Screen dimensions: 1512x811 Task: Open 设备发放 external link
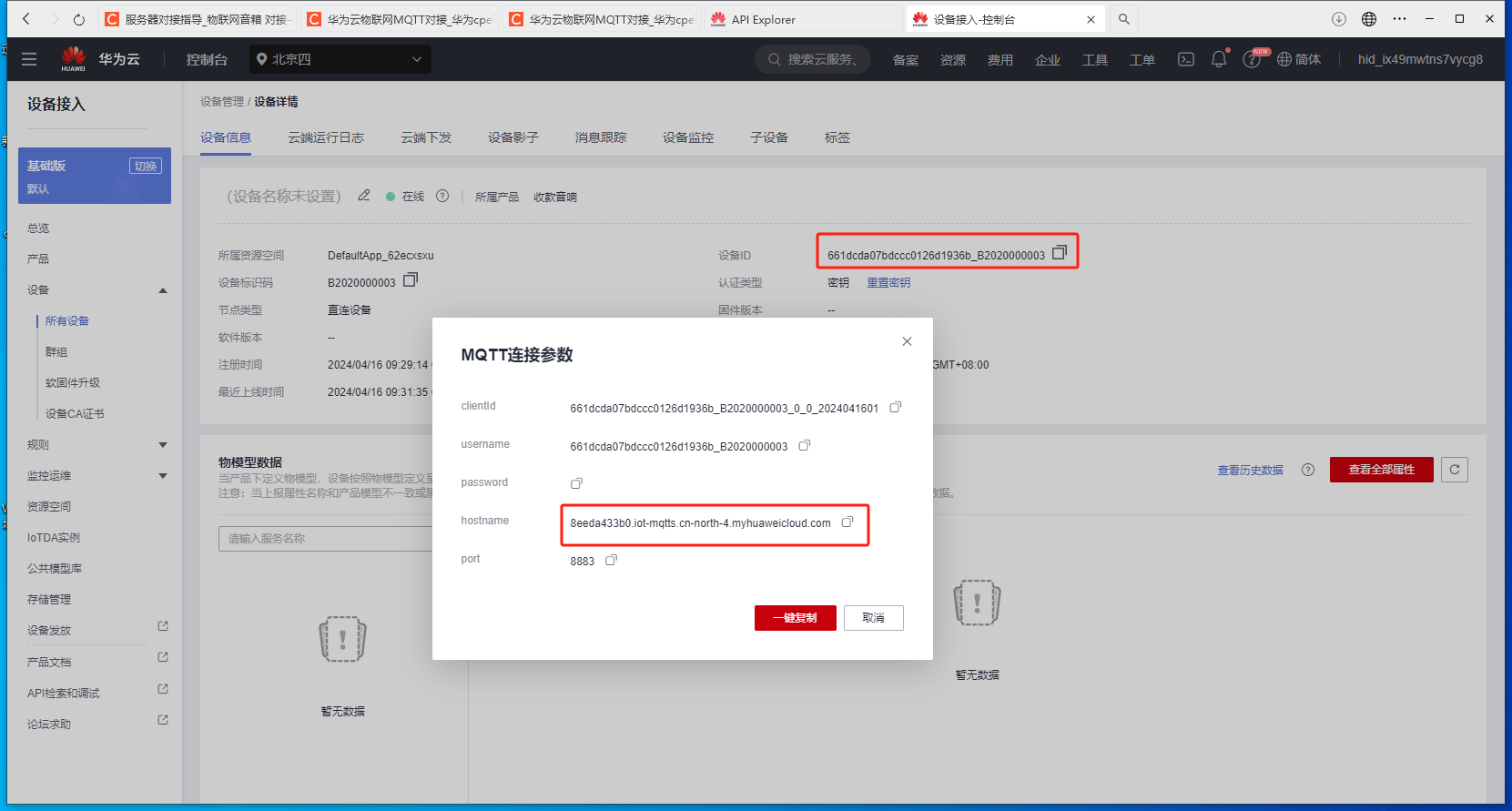[163, 626]
